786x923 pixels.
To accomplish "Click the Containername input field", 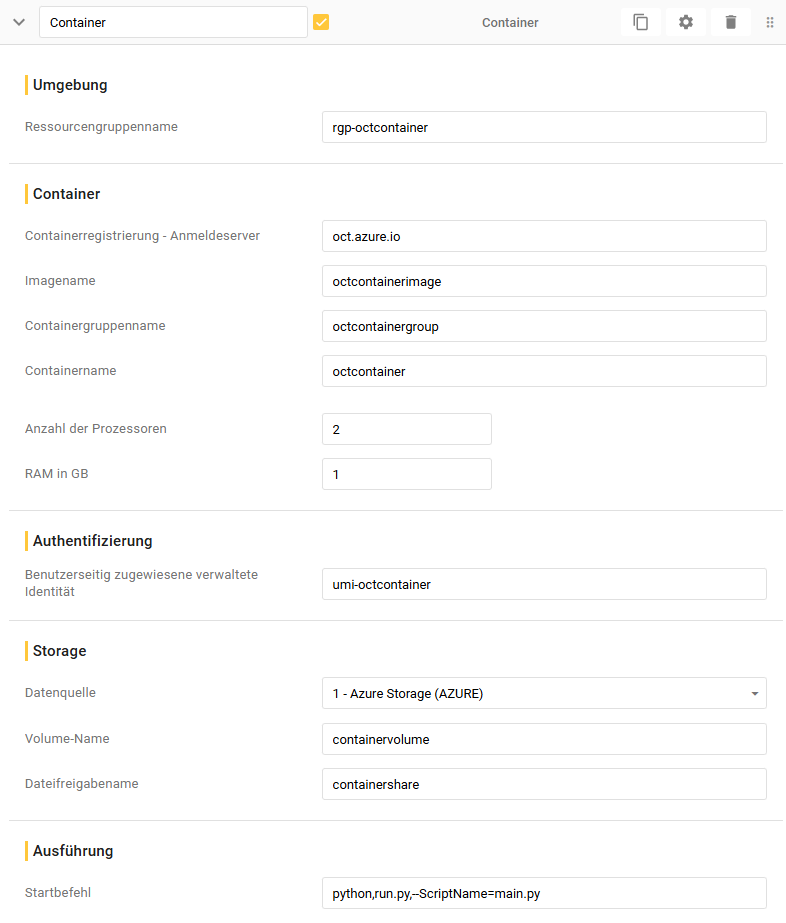I will pyautogui.click(x=544, y=371).
